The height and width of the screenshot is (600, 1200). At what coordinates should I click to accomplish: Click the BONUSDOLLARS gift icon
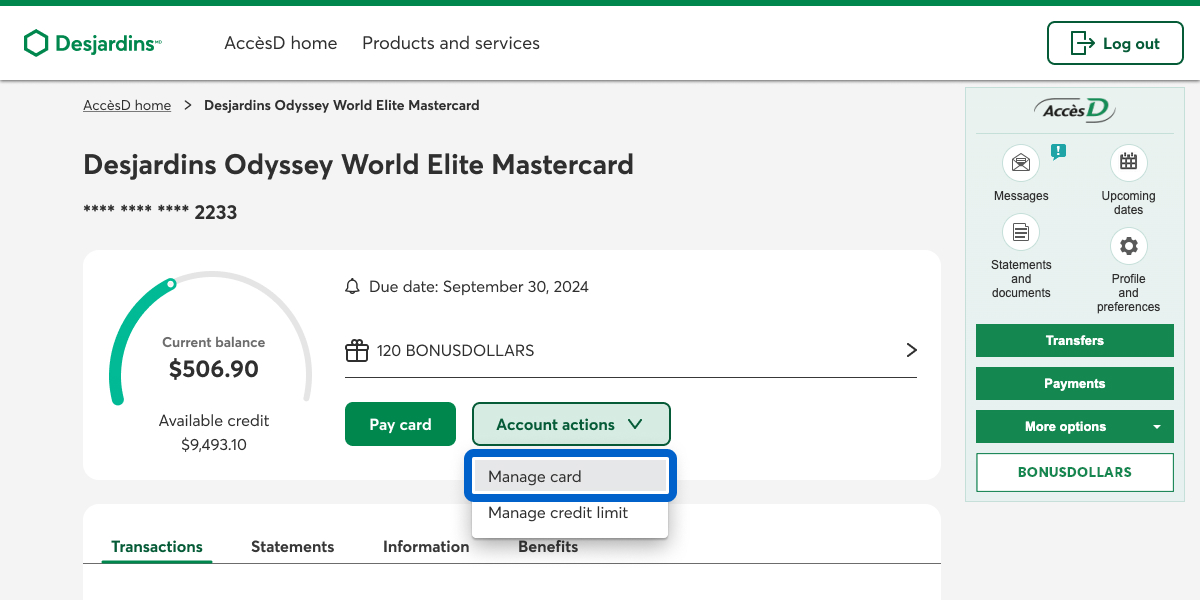(x=357, y=351)
